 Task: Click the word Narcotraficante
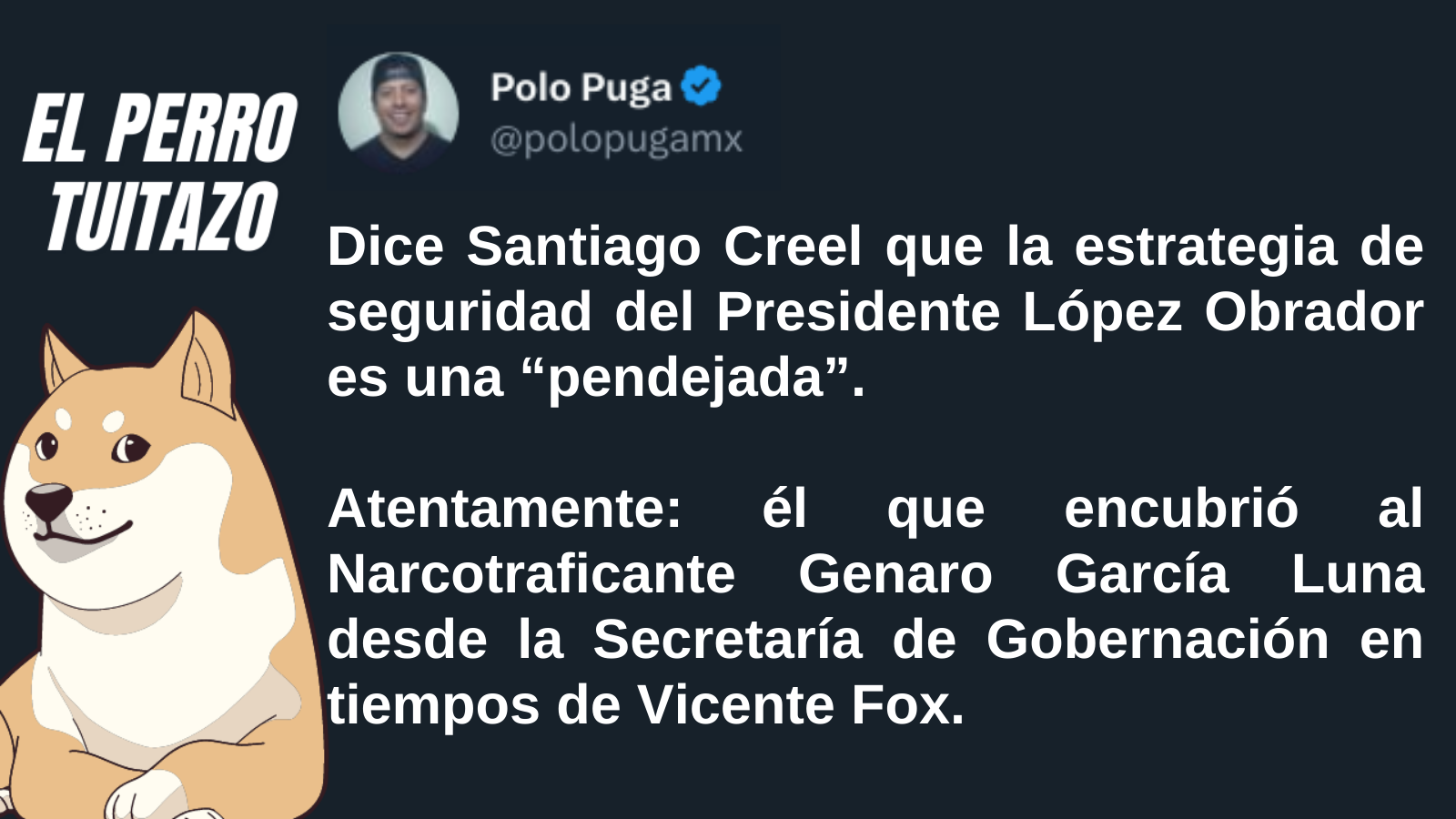point(531,574)
